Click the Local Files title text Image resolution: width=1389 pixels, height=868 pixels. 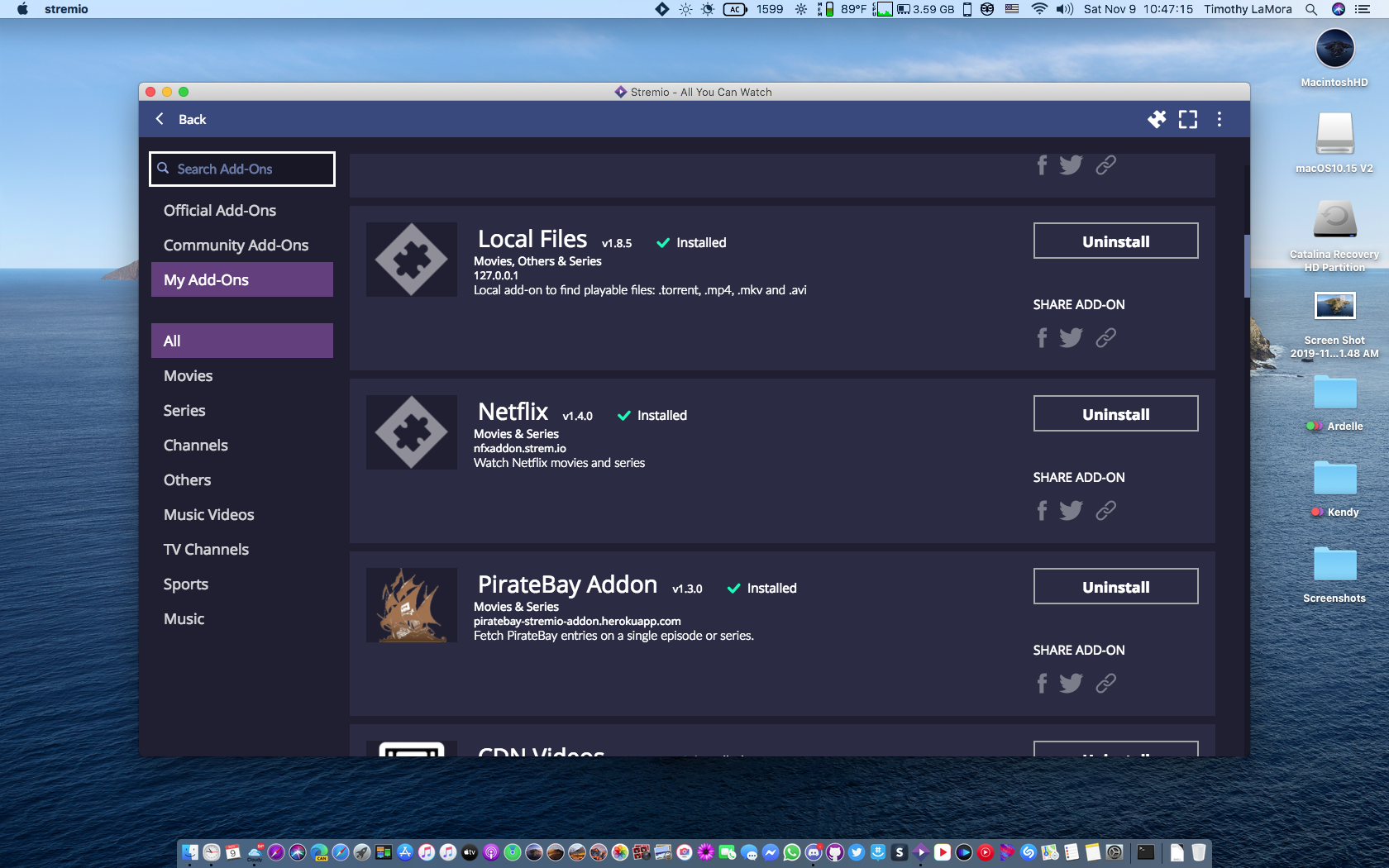coord(532,239)
